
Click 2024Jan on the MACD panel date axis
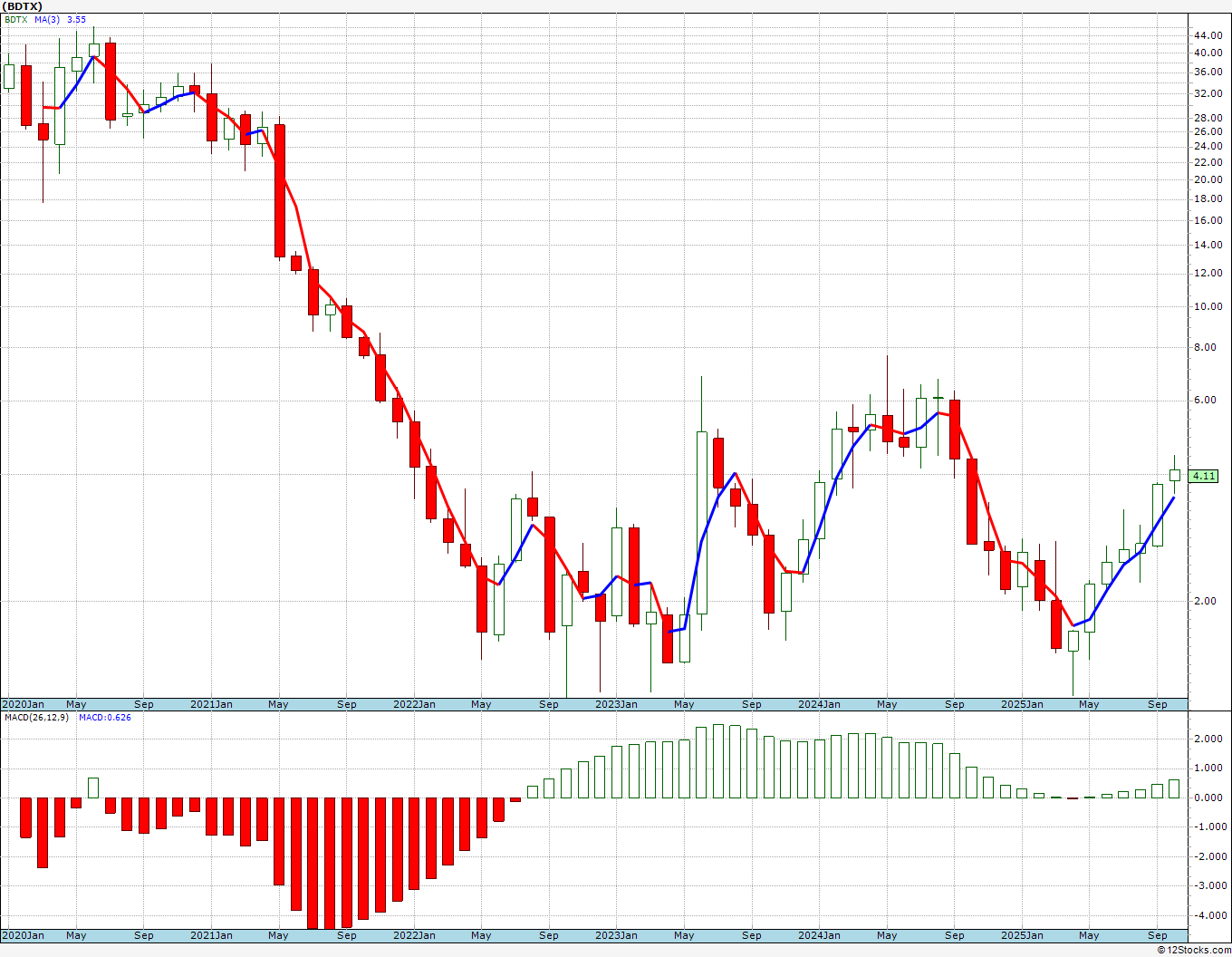pyautogui.click(x=819, y=935)
